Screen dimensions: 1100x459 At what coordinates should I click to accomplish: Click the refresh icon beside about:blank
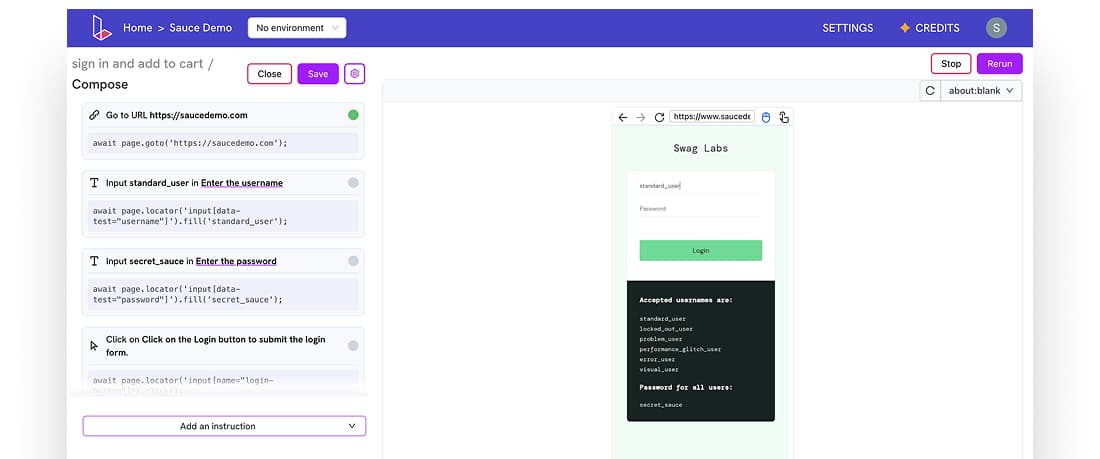[930, 91]
